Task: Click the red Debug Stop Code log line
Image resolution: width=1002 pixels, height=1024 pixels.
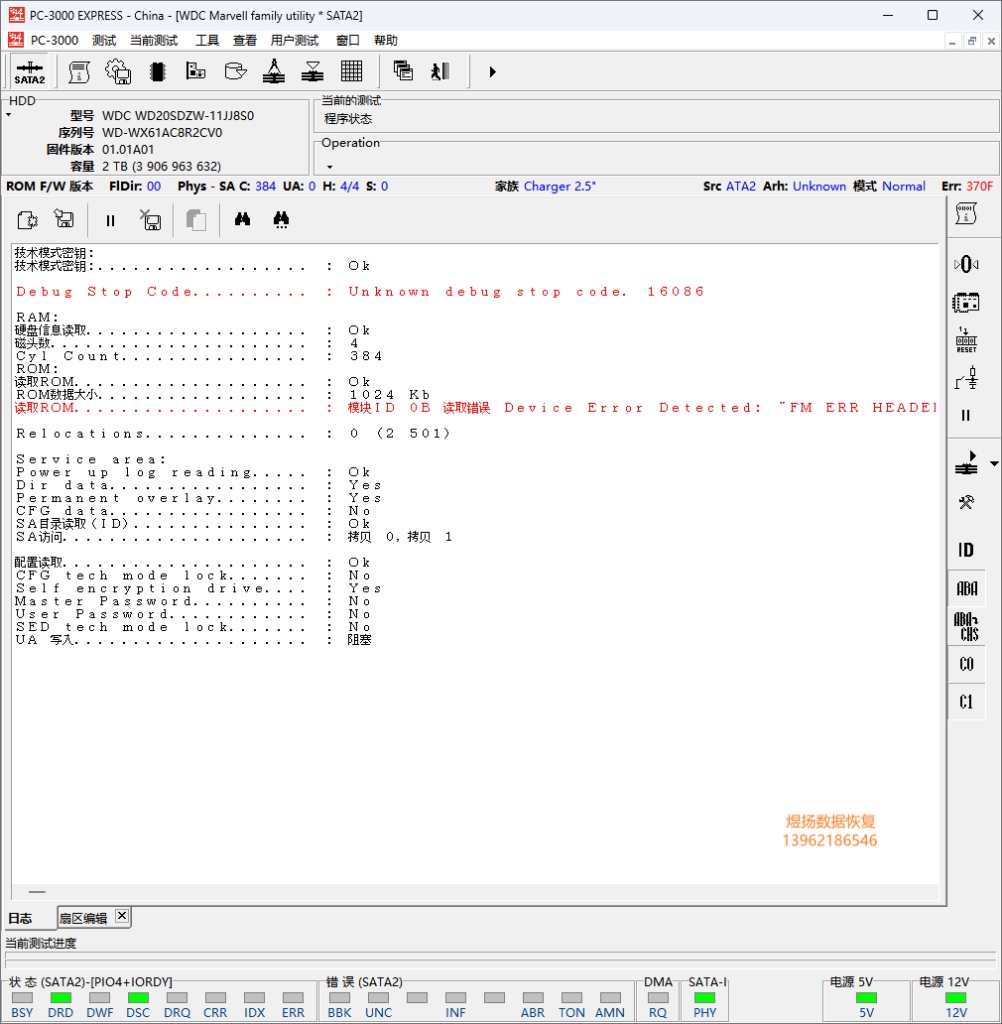Action: point(360,291)
